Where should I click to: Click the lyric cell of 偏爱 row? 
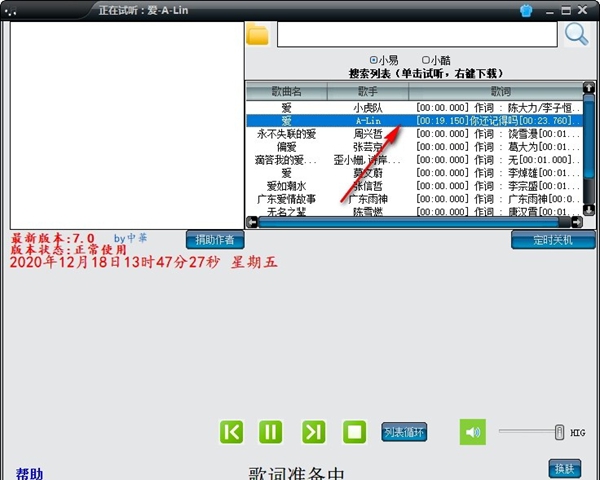pos(496,147)
